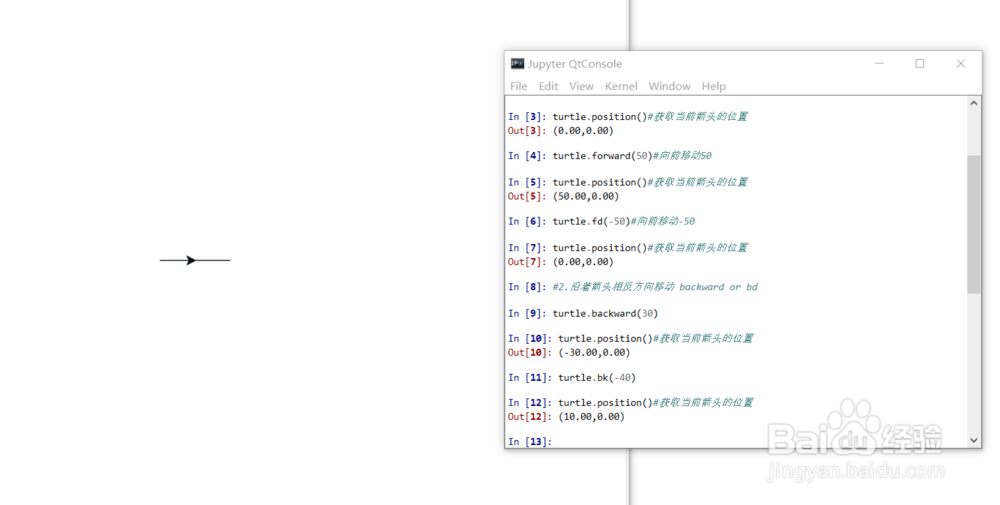1000x505 pixels.
Task: Click the In [9] turtle.backward(30) line
Action: [583, 313]
